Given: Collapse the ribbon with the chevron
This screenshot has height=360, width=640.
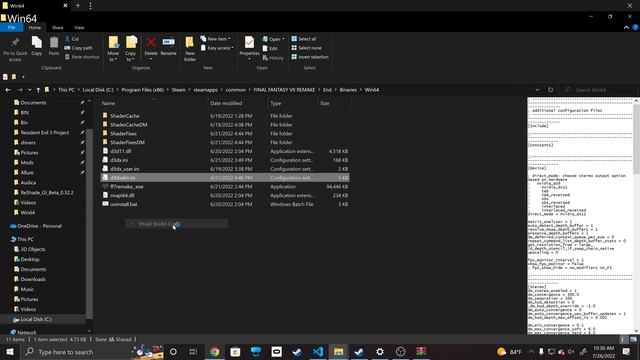Looking at the screenshot, I should [x=626, y=27].
